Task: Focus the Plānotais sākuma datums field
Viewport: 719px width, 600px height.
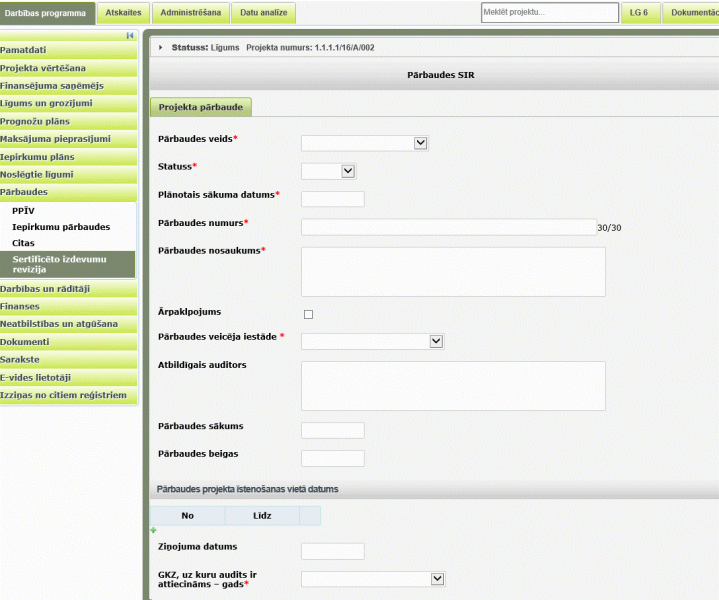Action: click(332, 199)
